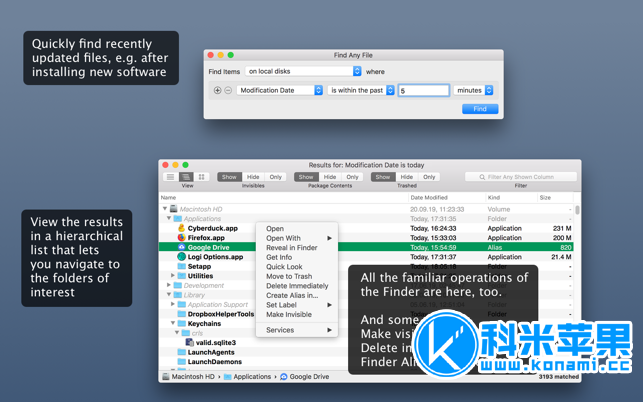Select Quick Look in context menu

pyautogui.click(x=297, y=267)
